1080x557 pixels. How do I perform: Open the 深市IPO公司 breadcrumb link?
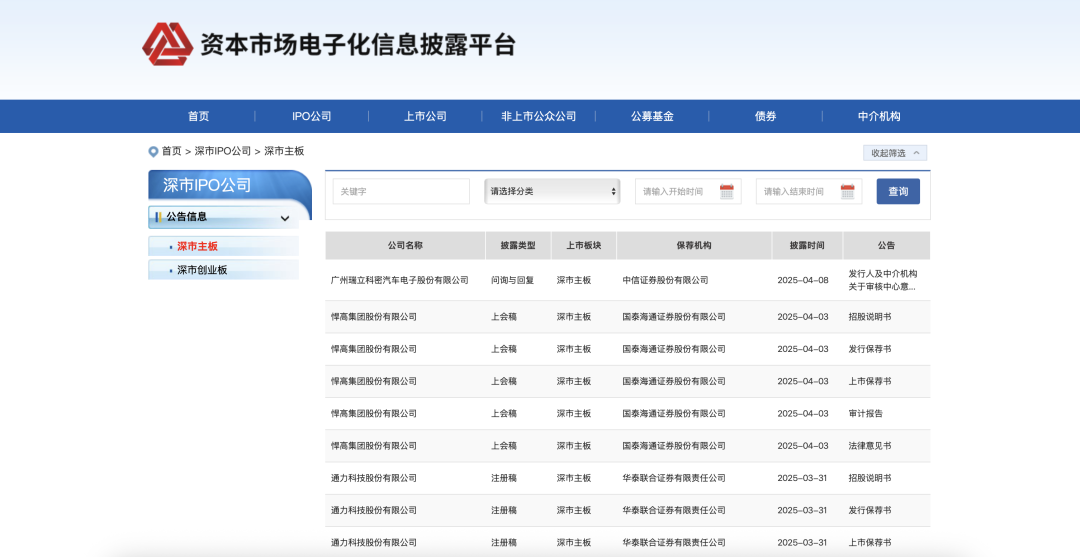pyautogui.click(x=222, y=151)
